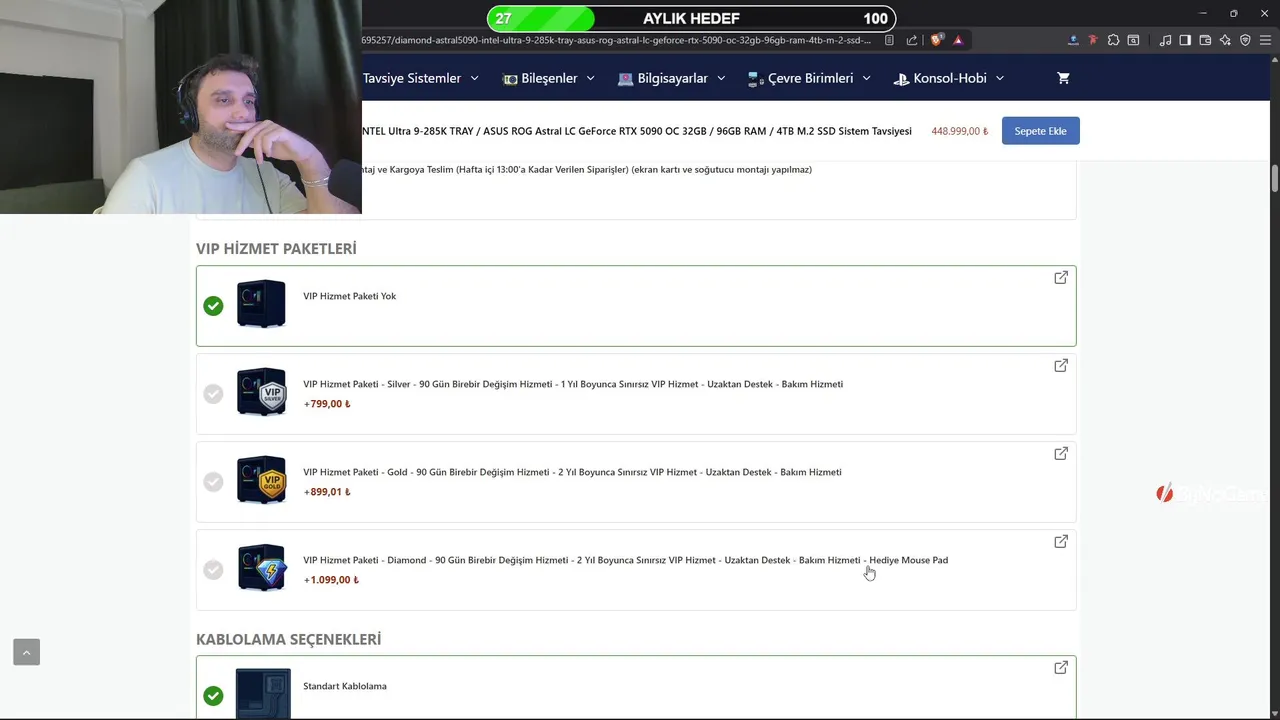Viewport: 1280px width, 720px height.
Task: Click the Brave Rewards triangle icon
Action: pos(958,40)
